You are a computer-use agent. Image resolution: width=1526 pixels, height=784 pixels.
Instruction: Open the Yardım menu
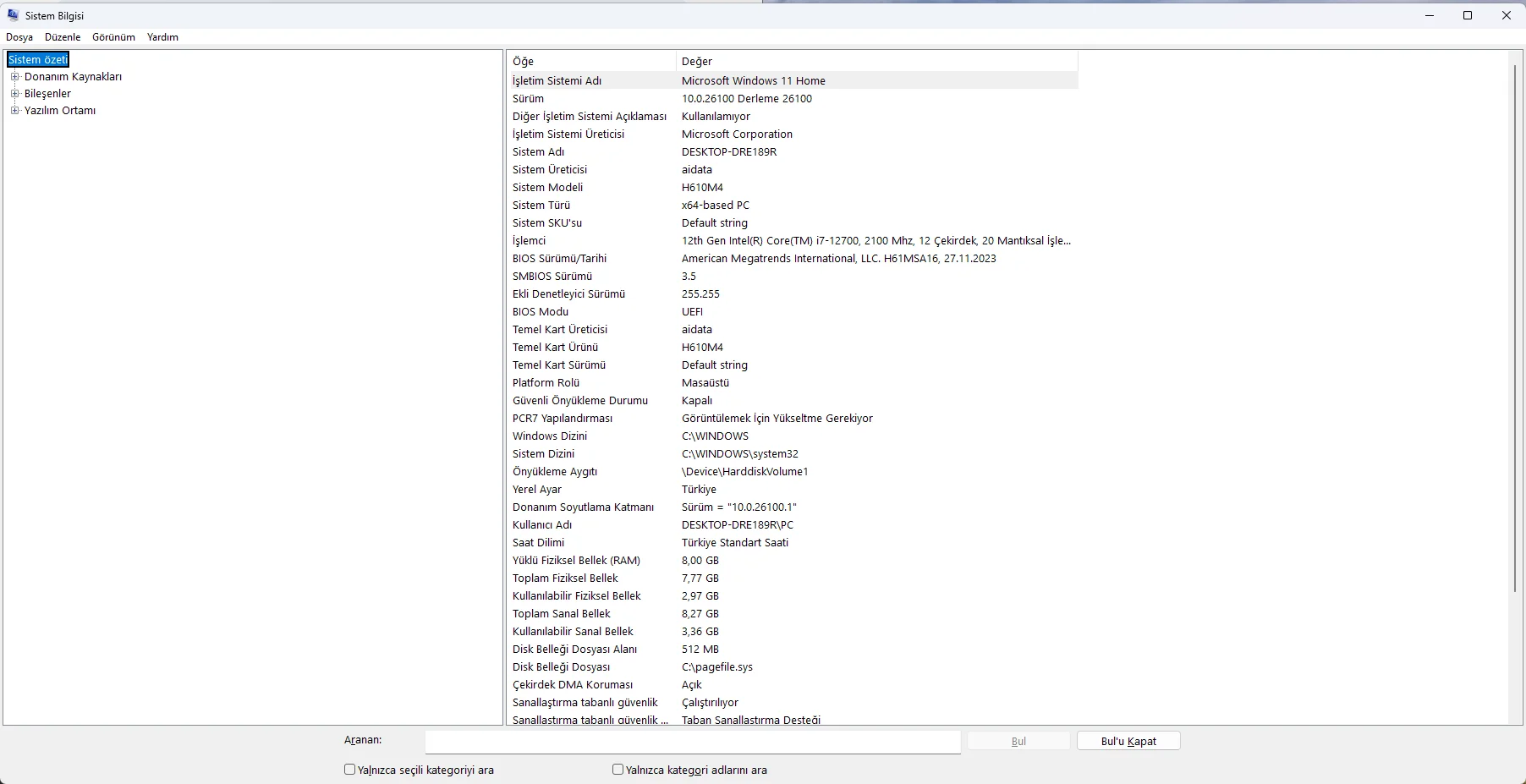(x=162, y=37)
